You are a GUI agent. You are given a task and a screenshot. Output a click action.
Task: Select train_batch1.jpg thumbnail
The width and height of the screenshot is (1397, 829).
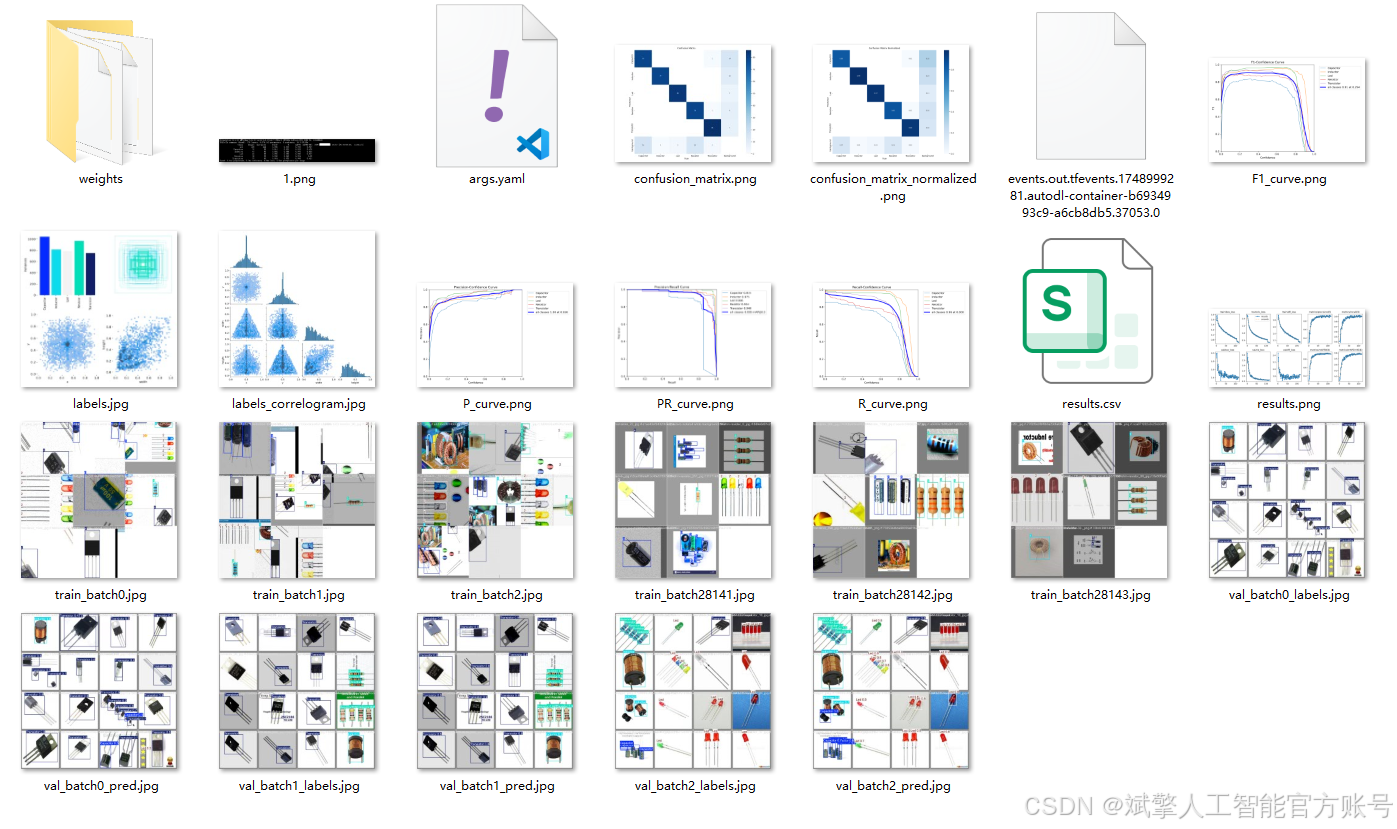pyautogui.click(x=298, y=500)
